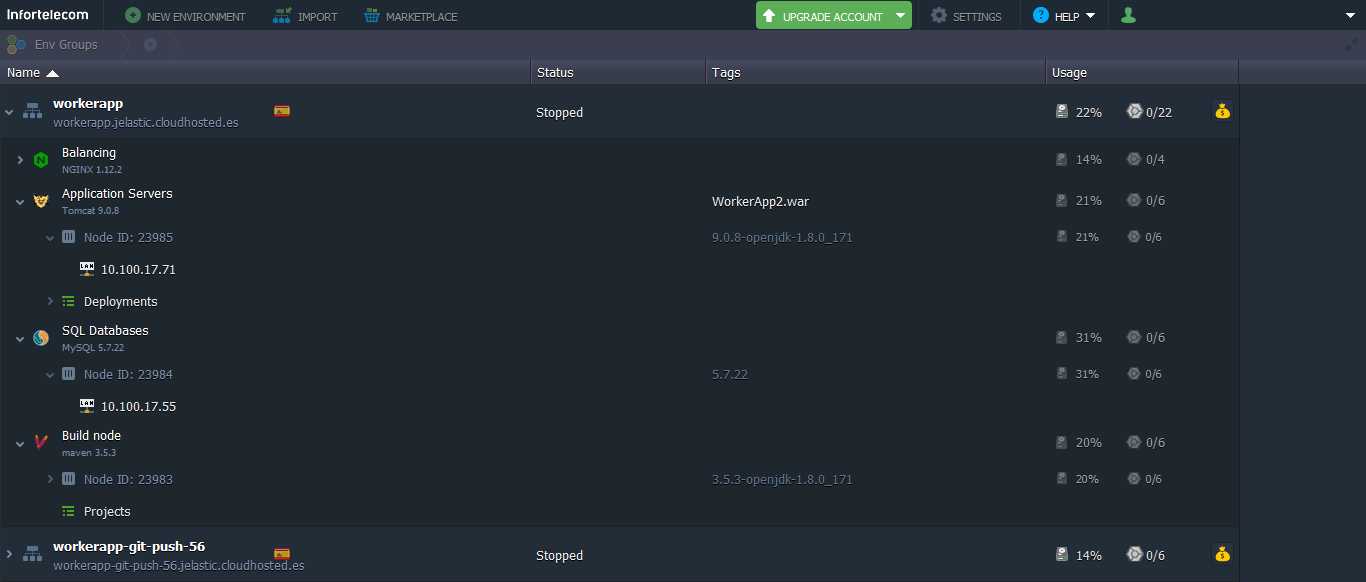The height and width of the screenshot is (582, 1366).
Task: Click the container icon for Node 23985
Action: (x=69, y=237)
